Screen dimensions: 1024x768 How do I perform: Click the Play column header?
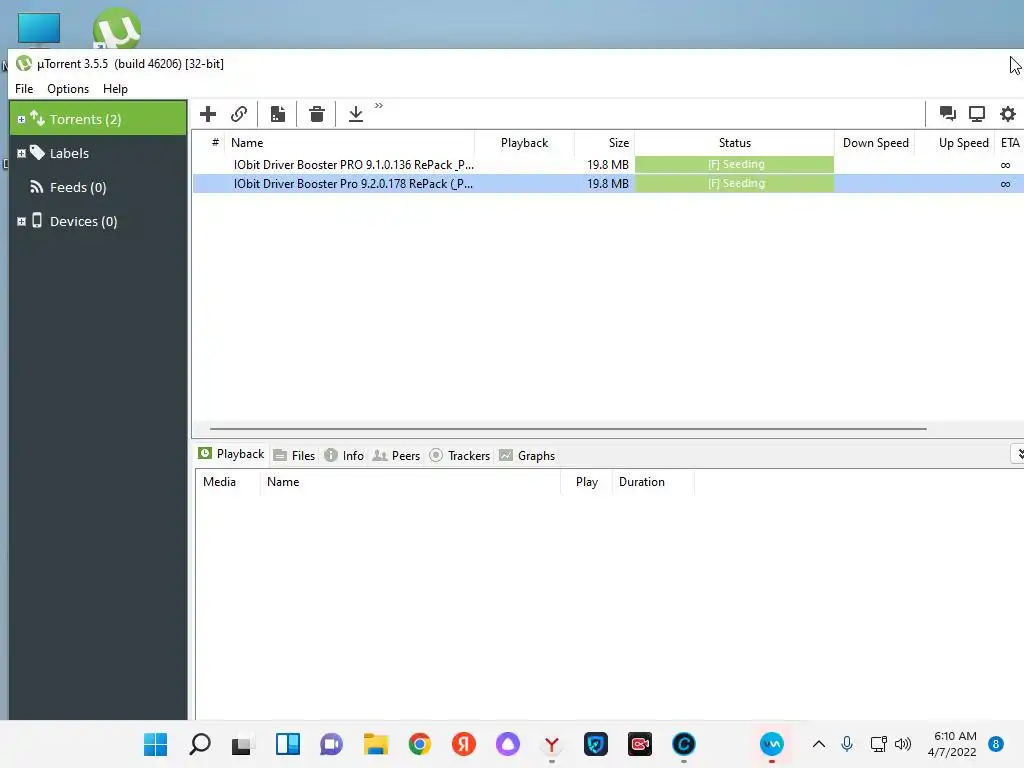point(586,482)
